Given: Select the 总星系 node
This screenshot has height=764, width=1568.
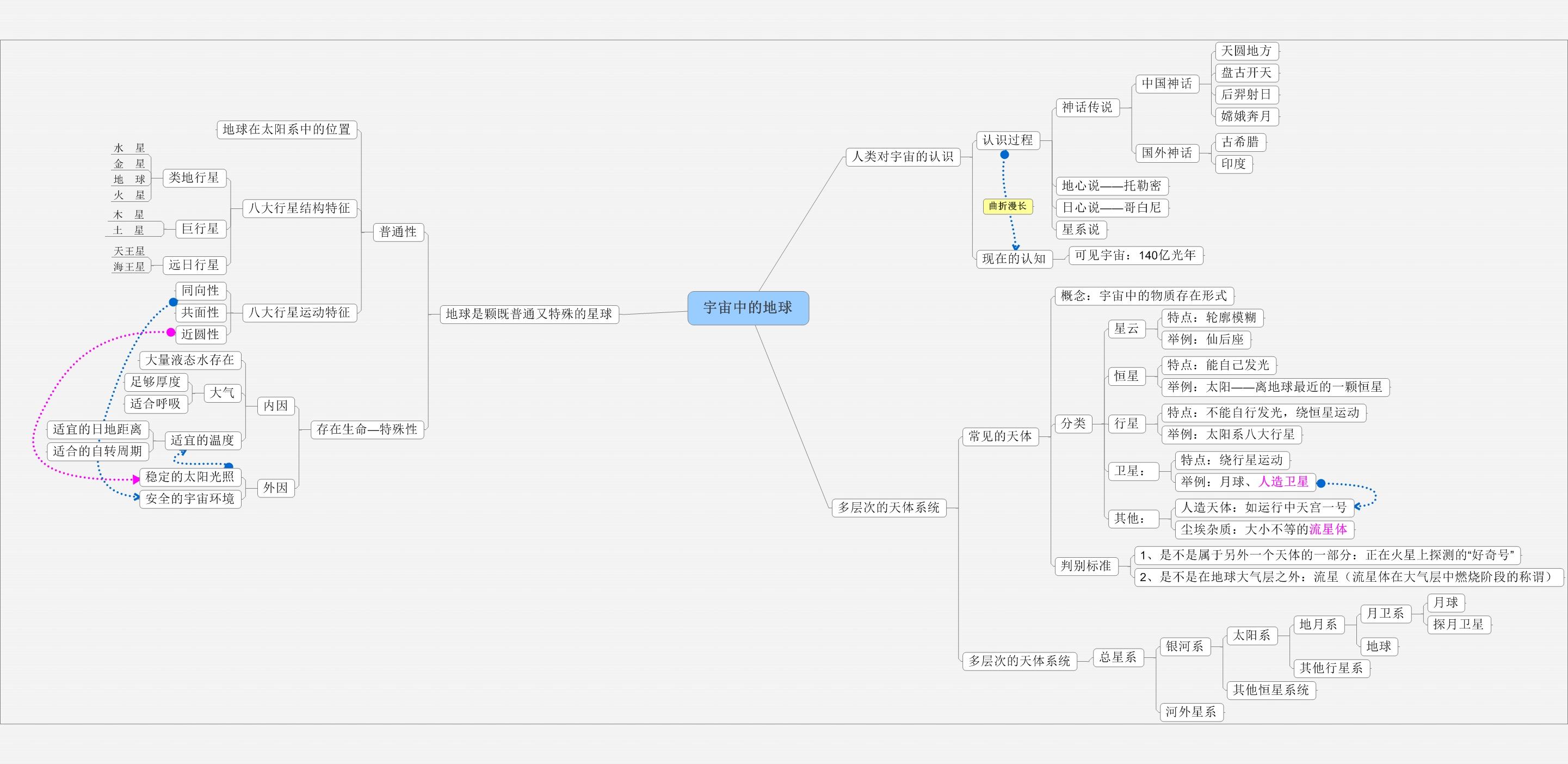Looking at the screenshot, I should (1118, 657).
